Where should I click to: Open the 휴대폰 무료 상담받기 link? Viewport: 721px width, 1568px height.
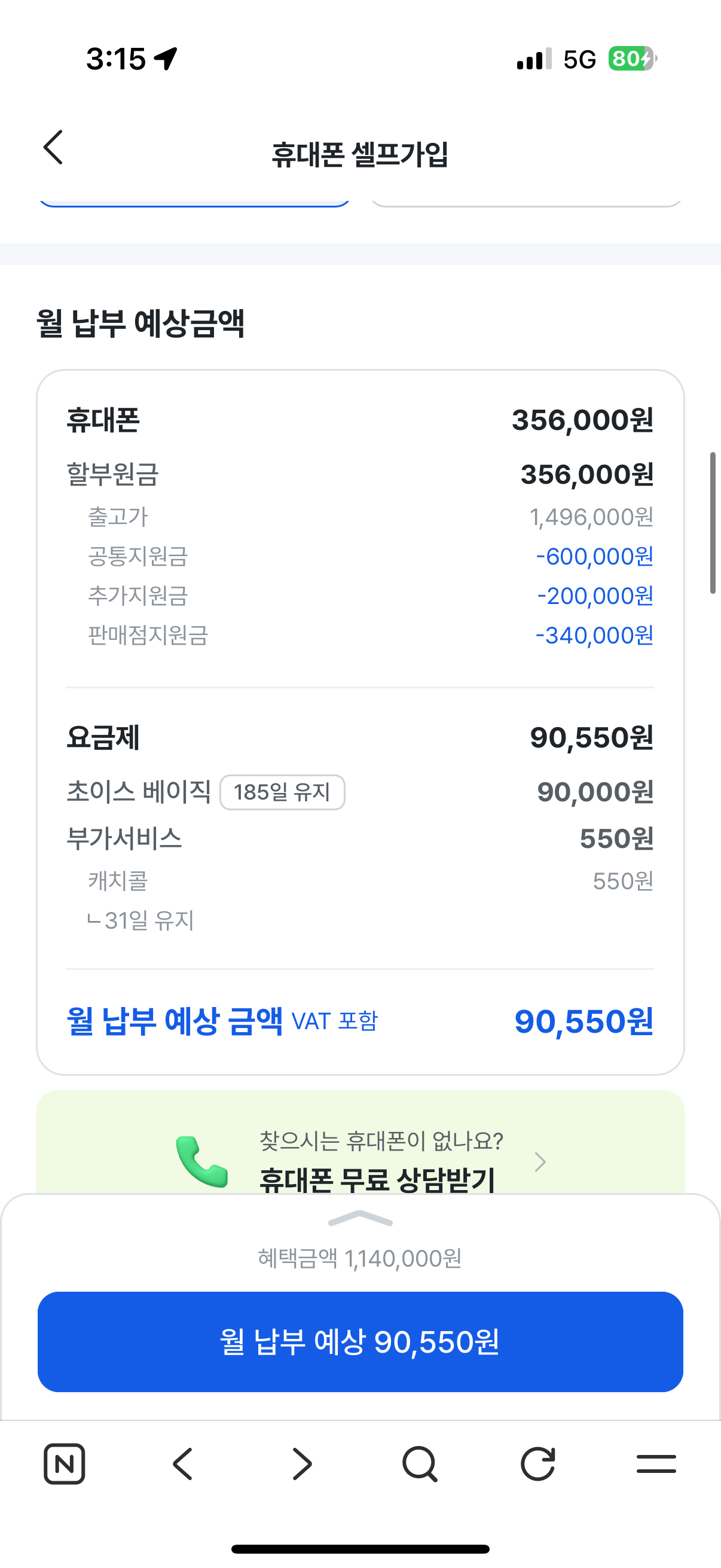377,1180
